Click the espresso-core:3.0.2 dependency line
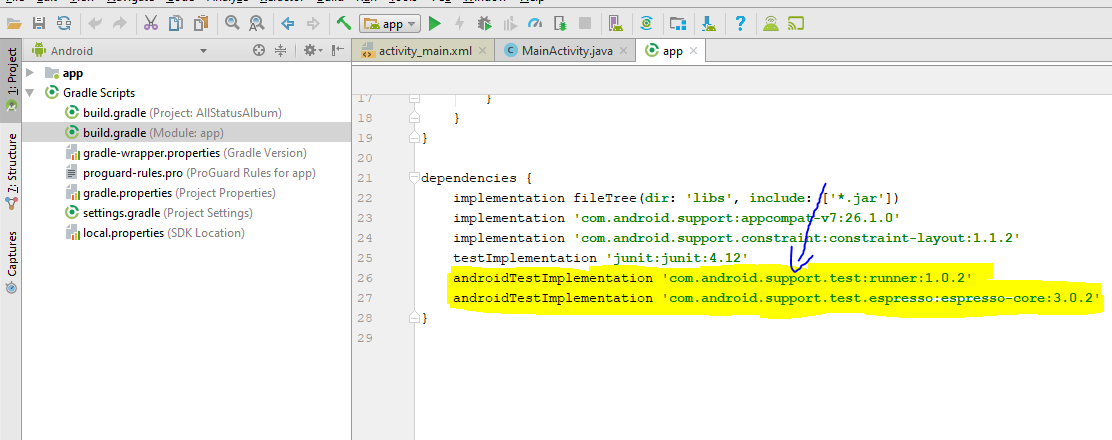The image size is (1112, 440). pos(777,298)
